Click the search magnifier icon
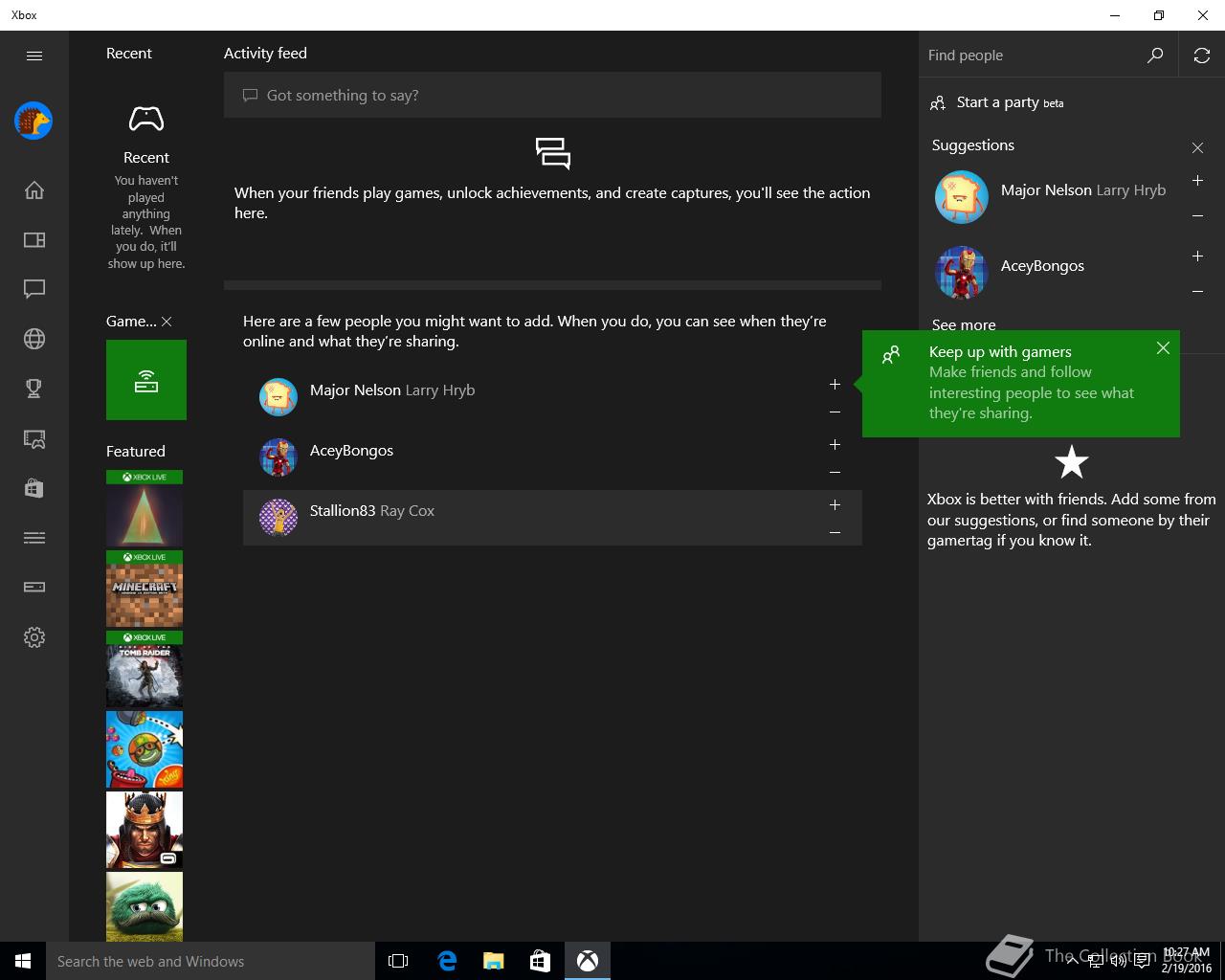The image size is (1225, 980). [1155, 56]
